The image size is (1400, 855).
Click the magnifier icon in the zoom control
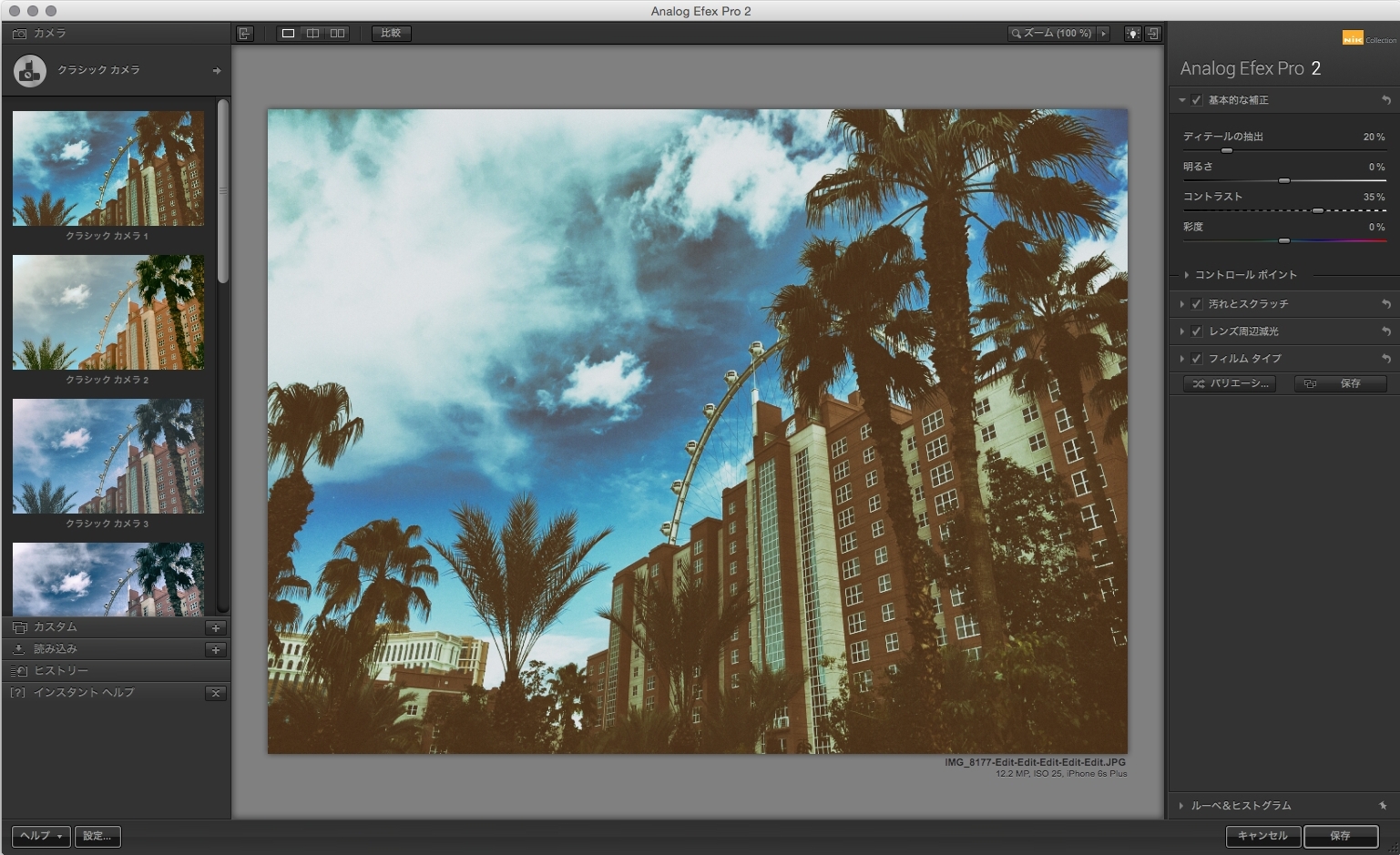tap(1016, 34)
